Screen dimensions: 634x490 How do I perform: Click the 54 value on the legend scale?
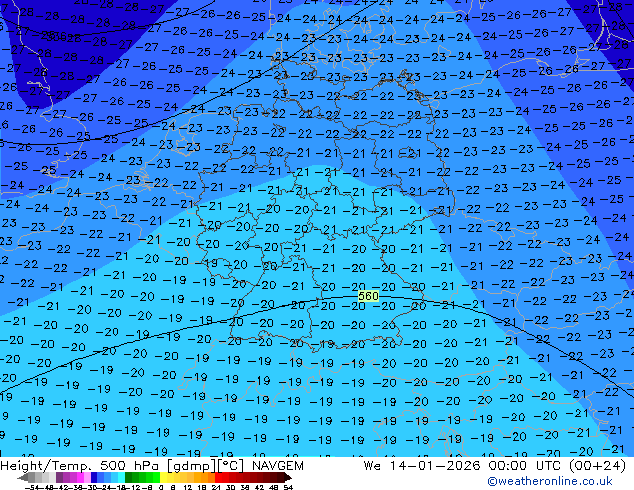click(288, 488)
